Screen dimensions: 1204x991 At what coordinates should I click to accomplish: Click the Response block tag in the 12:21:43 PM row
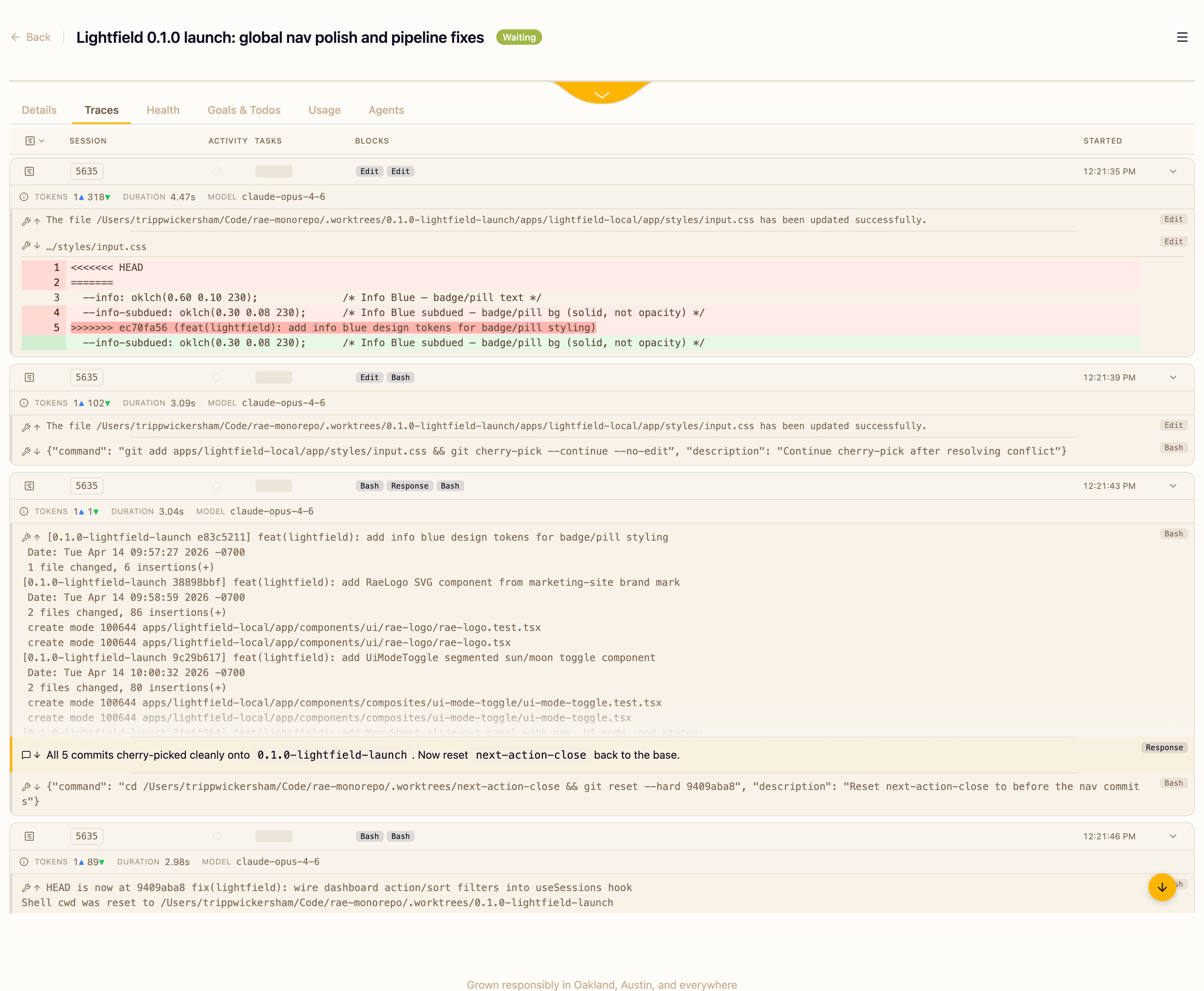tap(409, 486)
